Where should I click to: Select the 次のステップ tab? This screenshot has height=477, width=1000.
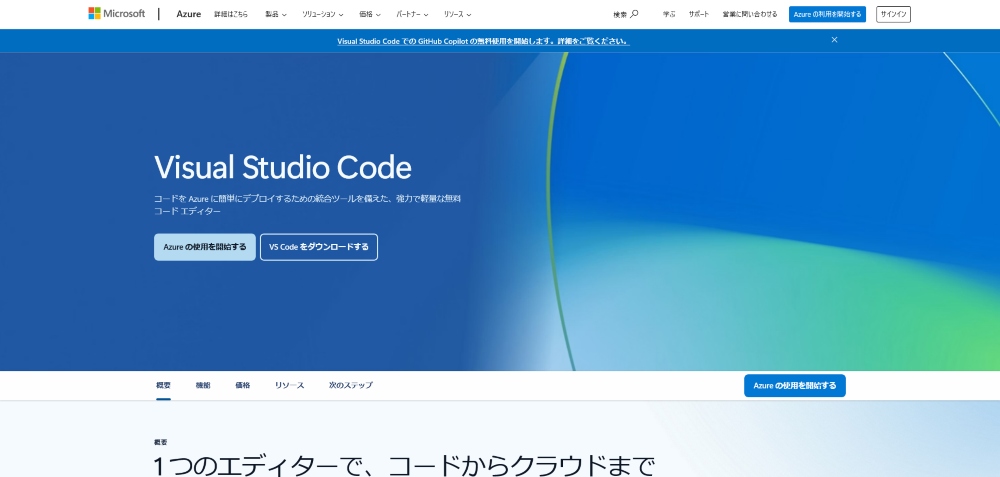[x=351, y=385]
